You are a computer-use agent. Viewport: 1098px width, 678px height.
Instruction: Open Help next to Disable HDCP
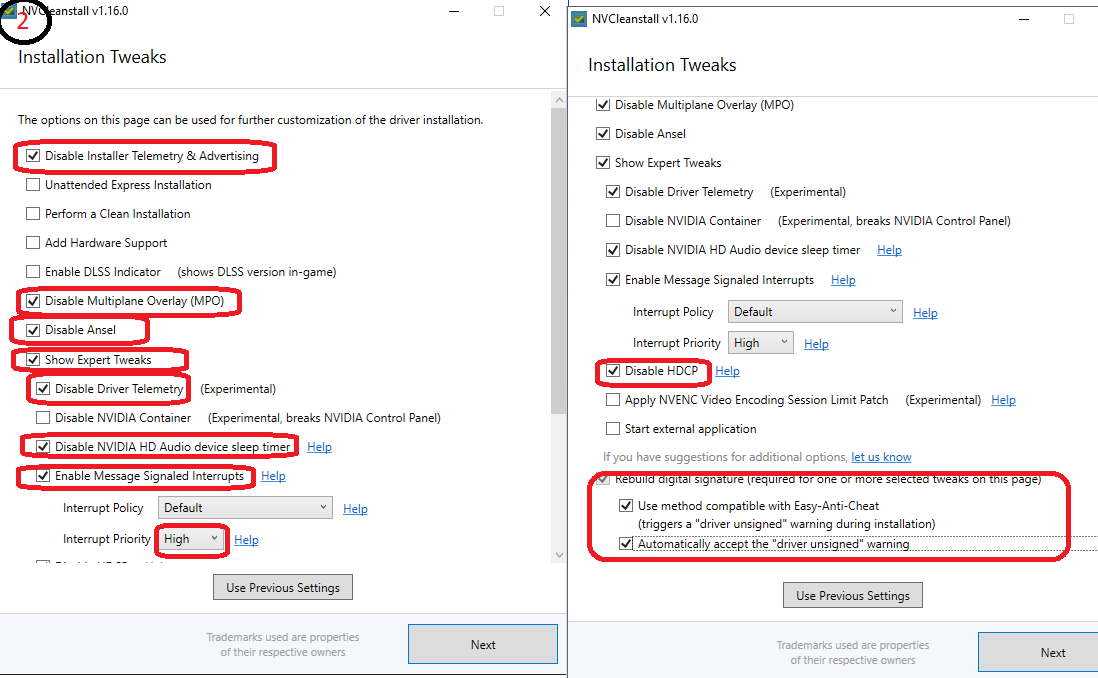click(727, 370)
